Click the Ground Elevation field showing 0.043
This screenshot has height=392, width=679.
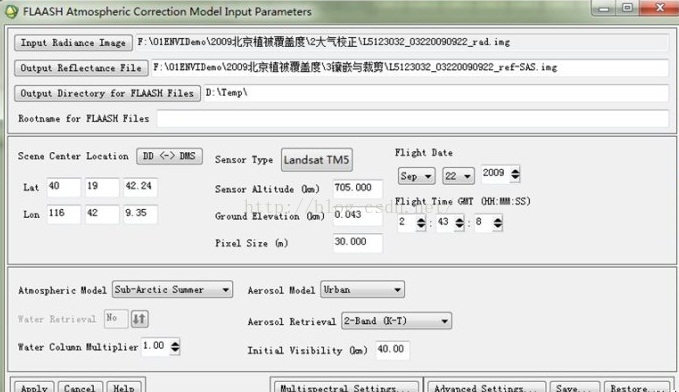358,215
